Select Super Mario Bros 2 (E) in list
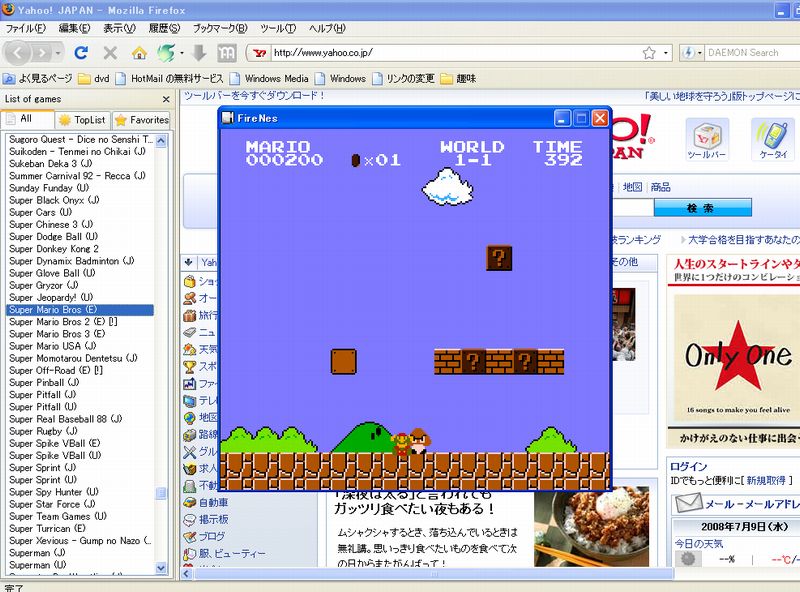Screen dimensions: 800x592 (x=63, y=322)
